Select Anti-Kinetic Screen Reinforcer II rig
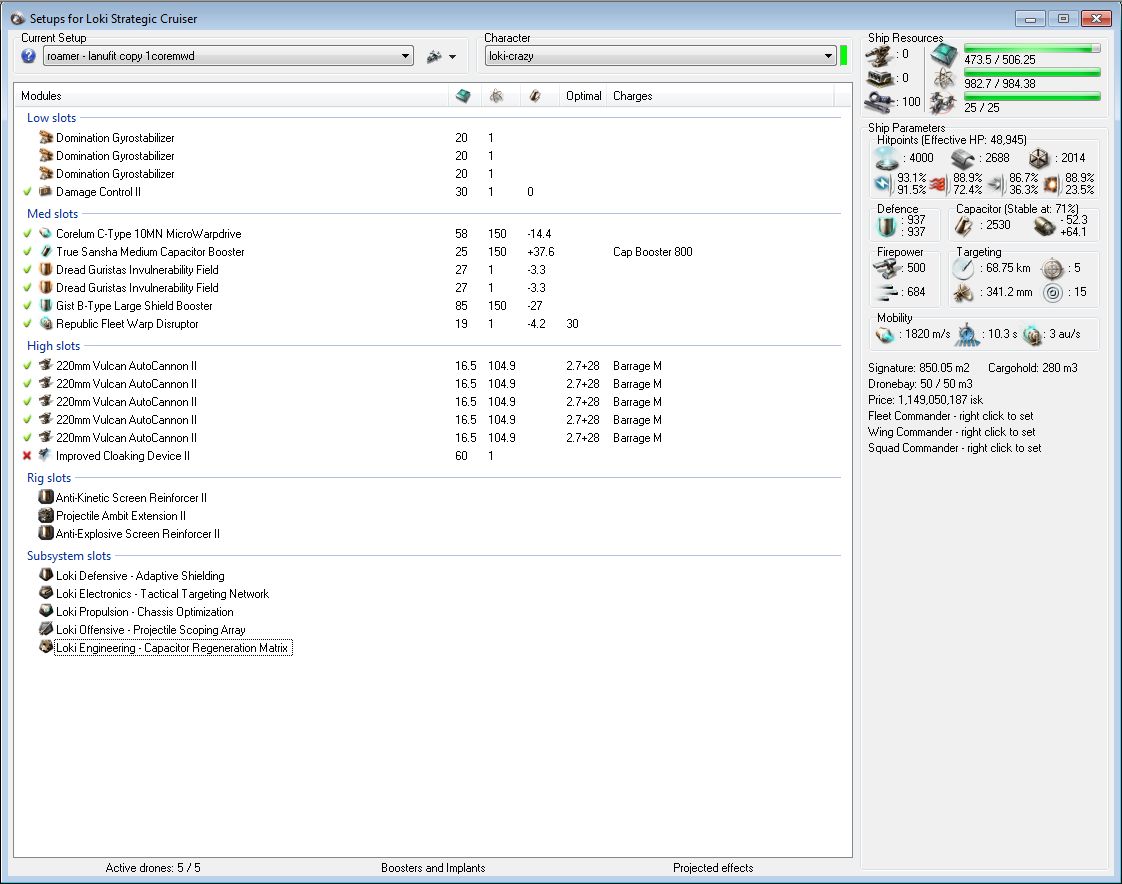Image resolution: width=1122 pixels, height=884 pixels. click(x=131, y=497)
